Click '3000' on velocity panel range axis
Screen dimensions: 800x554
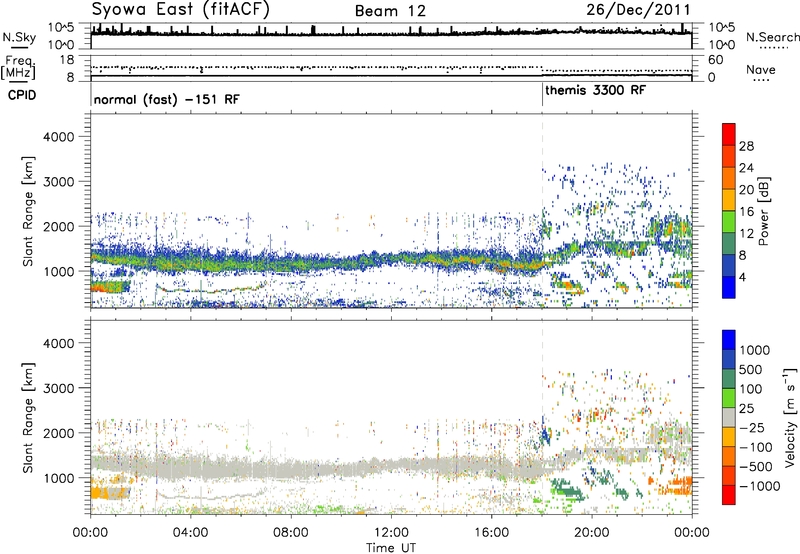[x=58, y=388]
